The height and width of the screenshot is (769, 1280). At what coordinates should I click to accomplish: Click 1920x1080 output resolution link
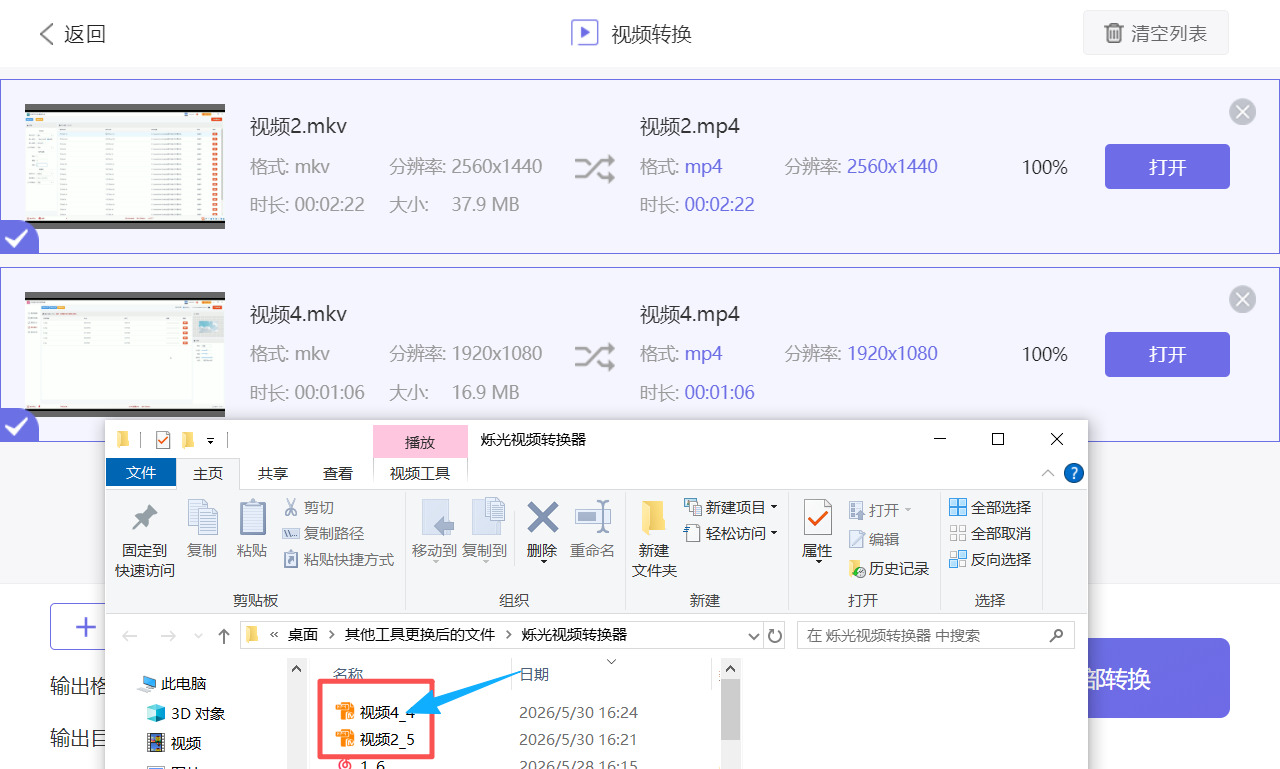[892, 354]
